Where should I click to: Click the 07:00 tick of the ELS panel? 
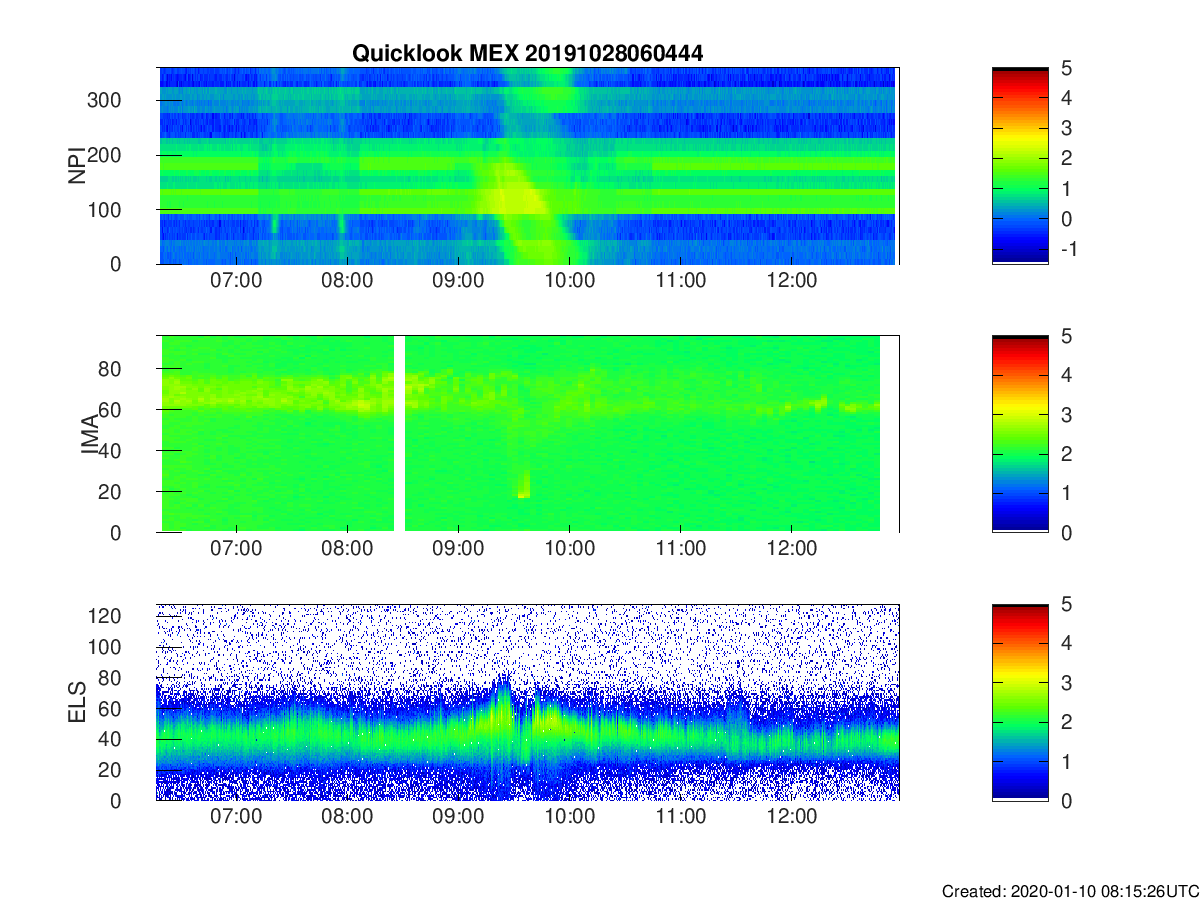tap(236, 817)
